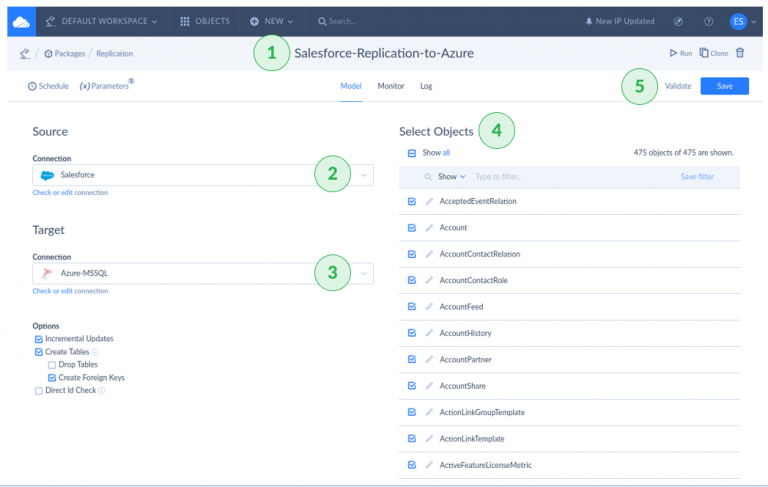Switch to the Monitor tab
The image size is (768, 487).
pyautogui.click(x=390, y=86)
